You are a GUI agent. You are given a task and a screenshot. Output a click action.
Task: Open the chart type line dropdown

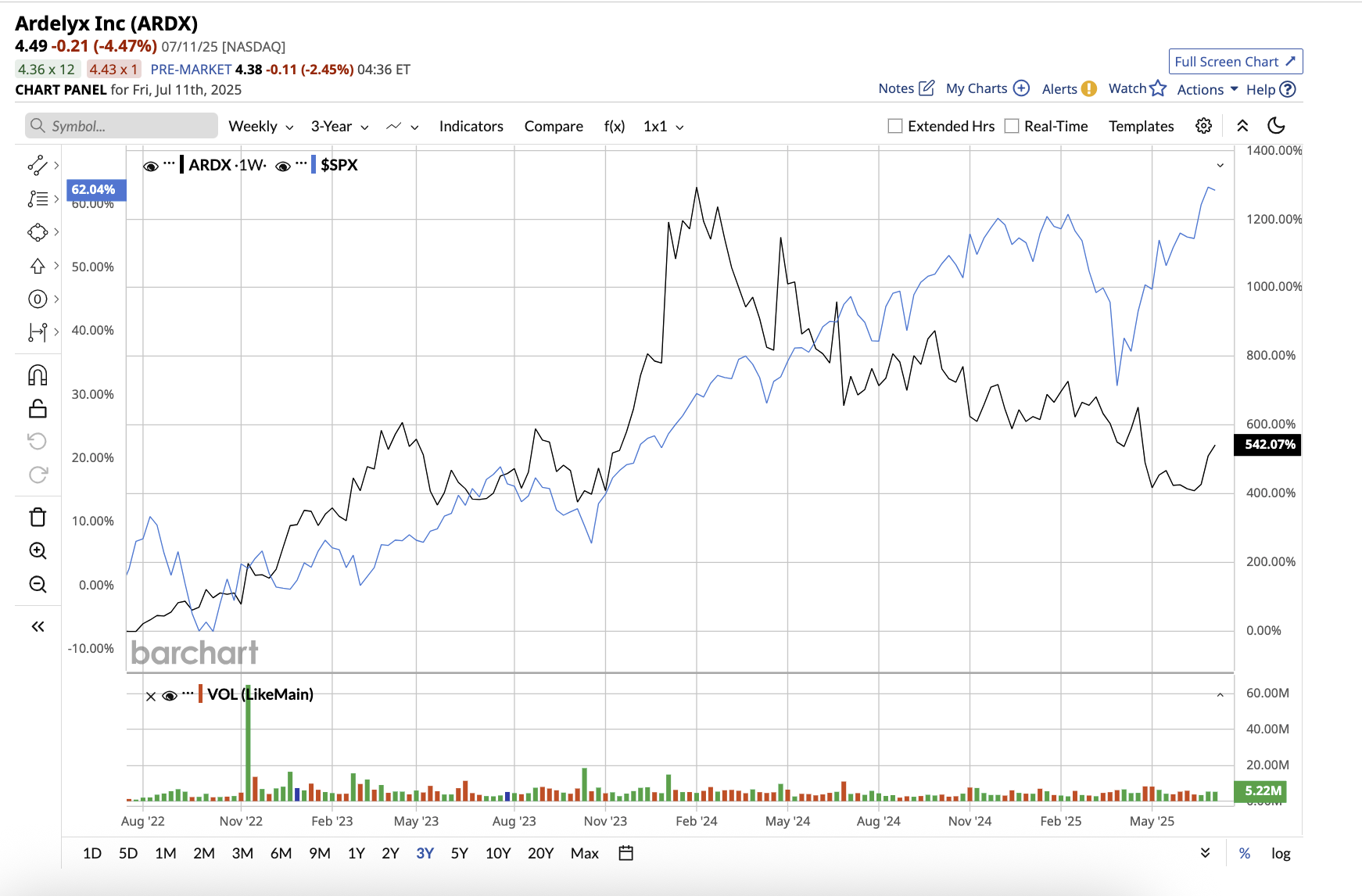403,126
